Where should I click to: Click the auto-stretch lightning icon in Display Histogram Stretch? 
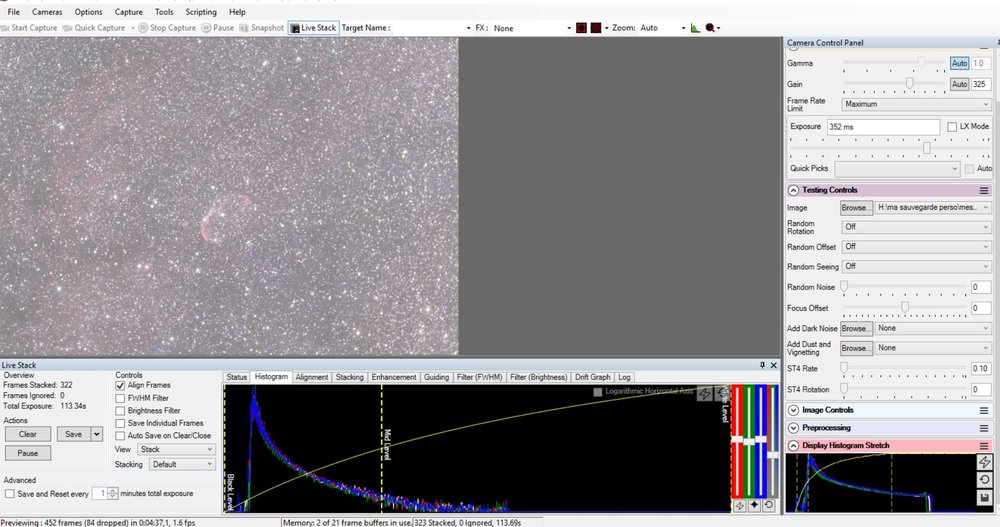coord(985,461)
